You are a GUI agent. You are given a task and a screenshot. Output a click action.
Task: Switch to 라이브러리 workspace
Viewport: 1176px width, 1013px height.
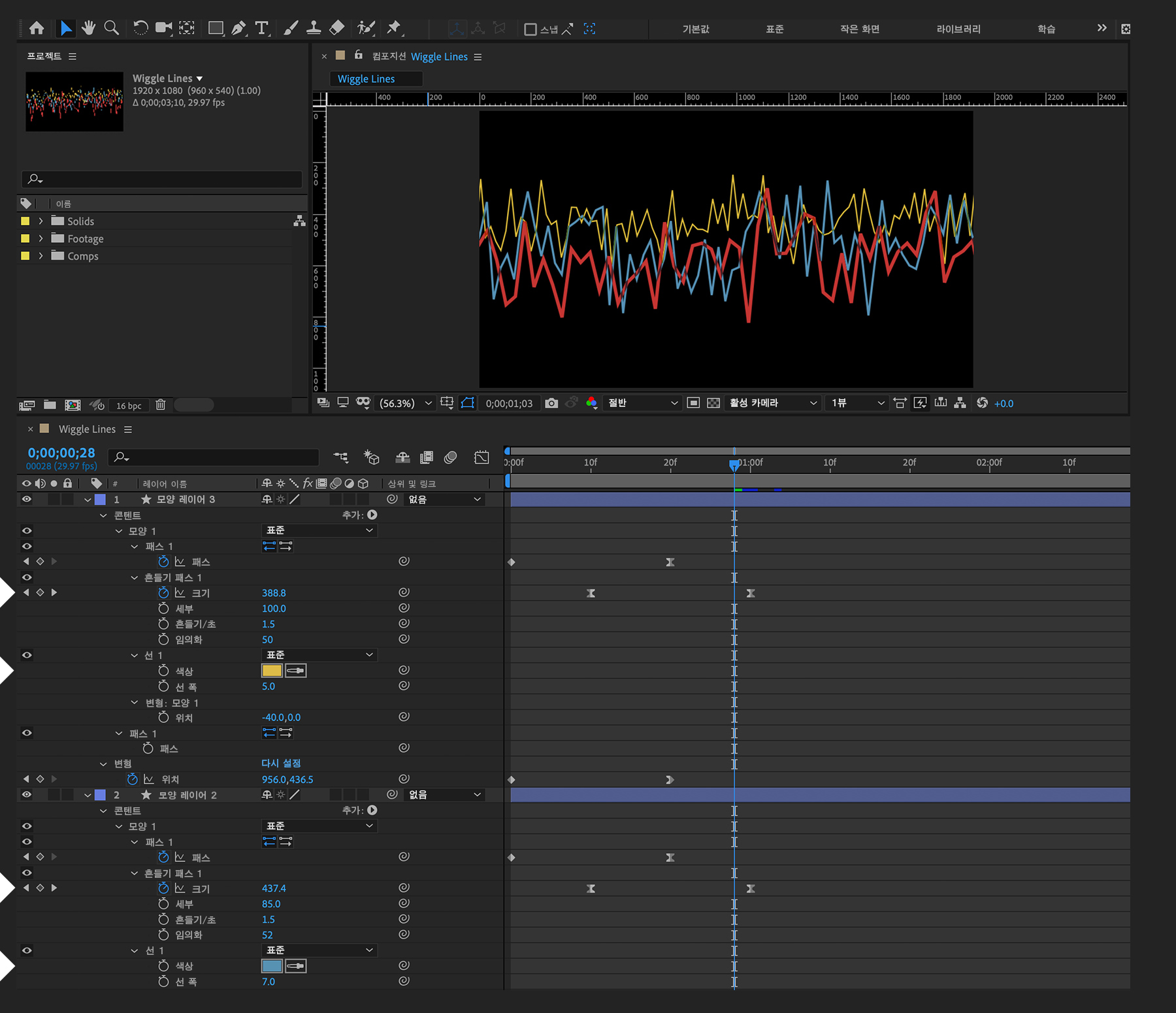tap(958, 29)
